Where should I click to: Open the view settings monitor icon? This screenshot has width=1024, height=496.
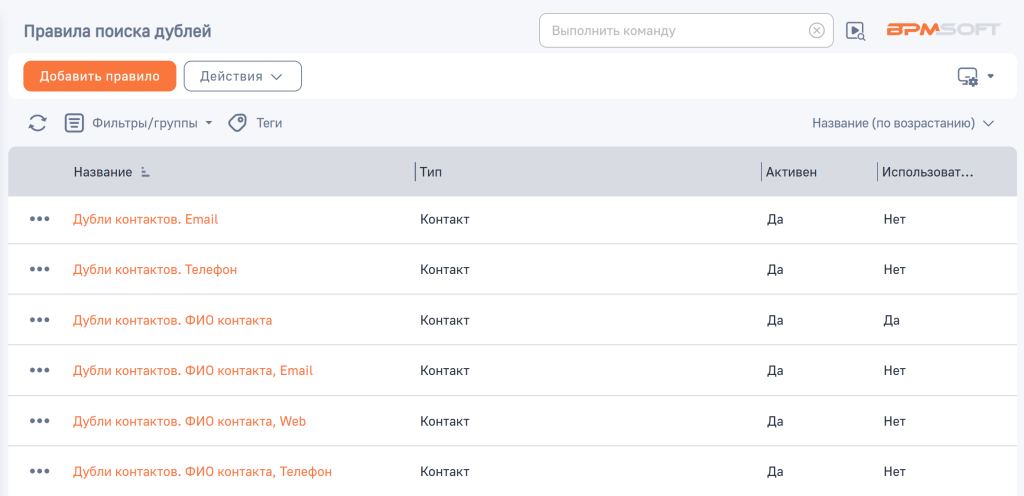pyautogui.click(x=968, y=77)
